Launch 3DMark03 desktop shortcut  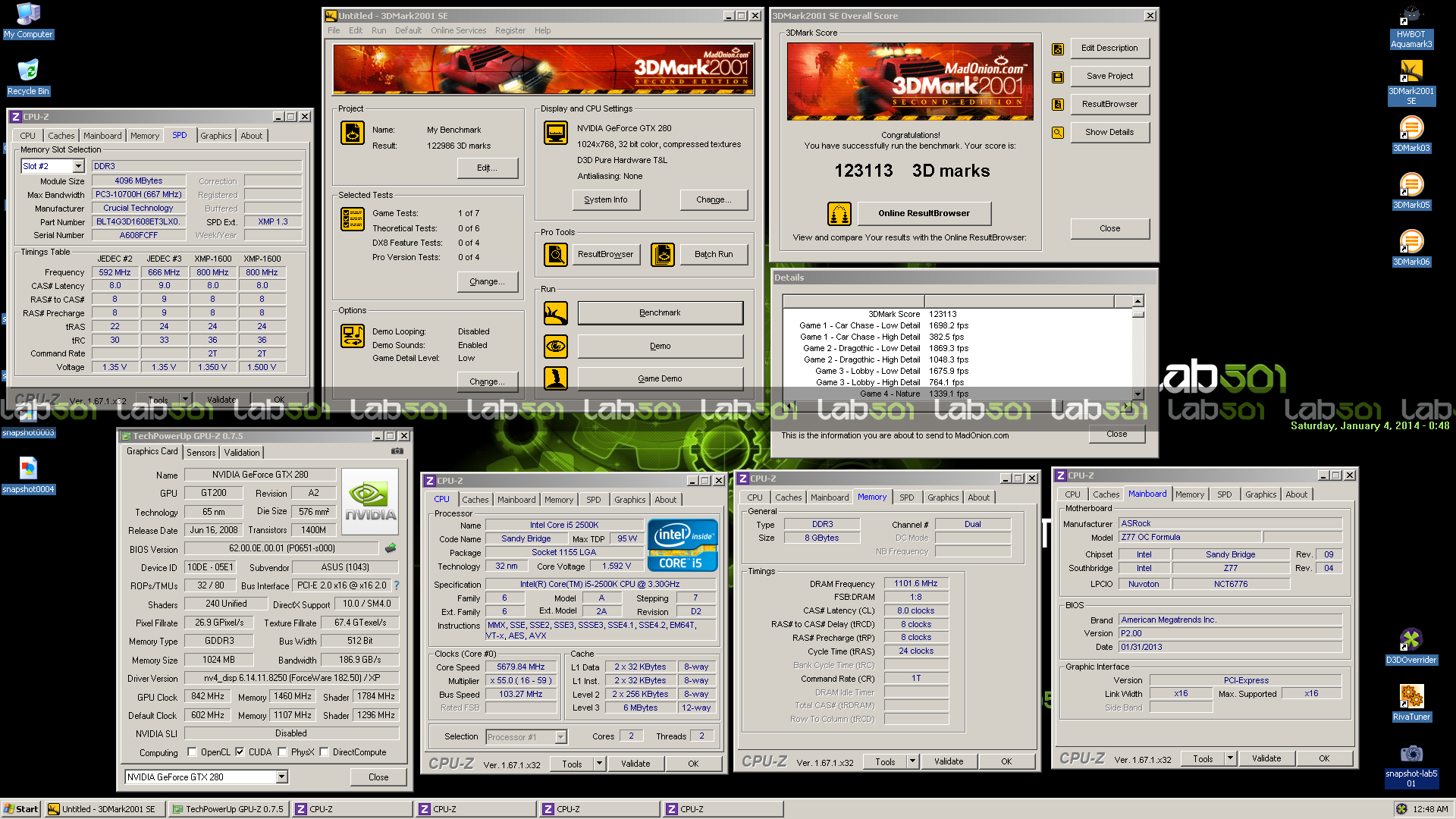(x=1410, y=135)
